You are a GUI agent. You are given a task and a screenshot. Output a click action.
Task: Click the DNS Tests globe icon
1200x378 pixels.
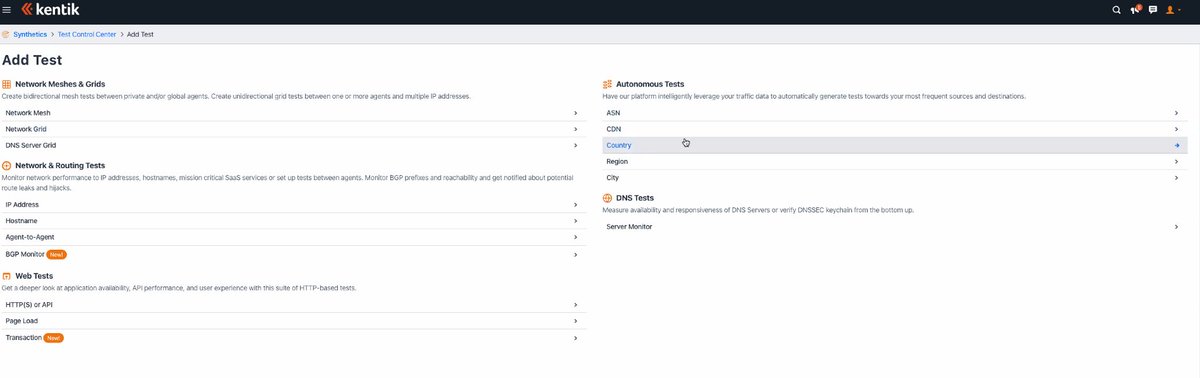[607, 198]
